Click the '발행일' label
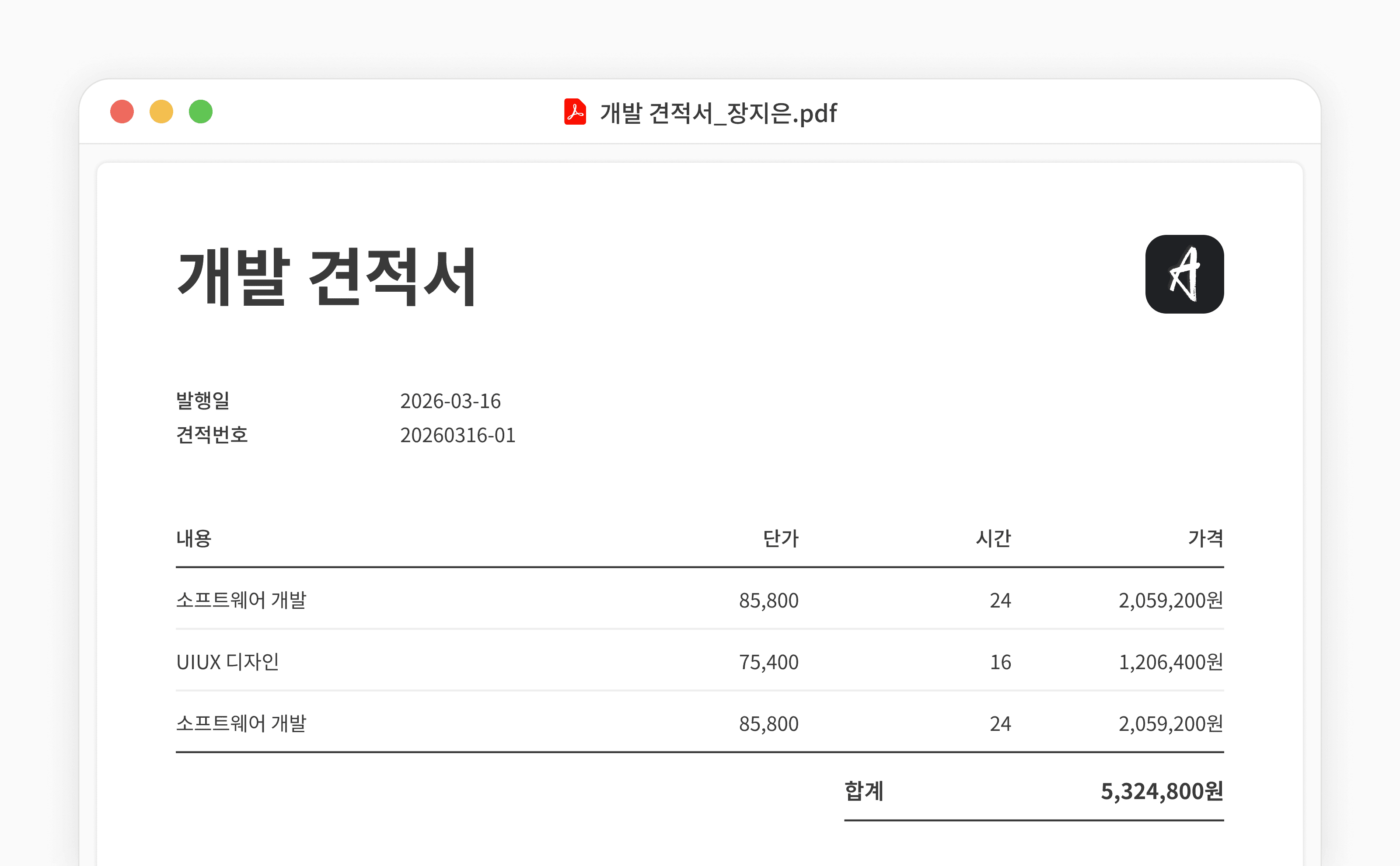Screen dimensions: 1400x866 (x=202, y=400)
